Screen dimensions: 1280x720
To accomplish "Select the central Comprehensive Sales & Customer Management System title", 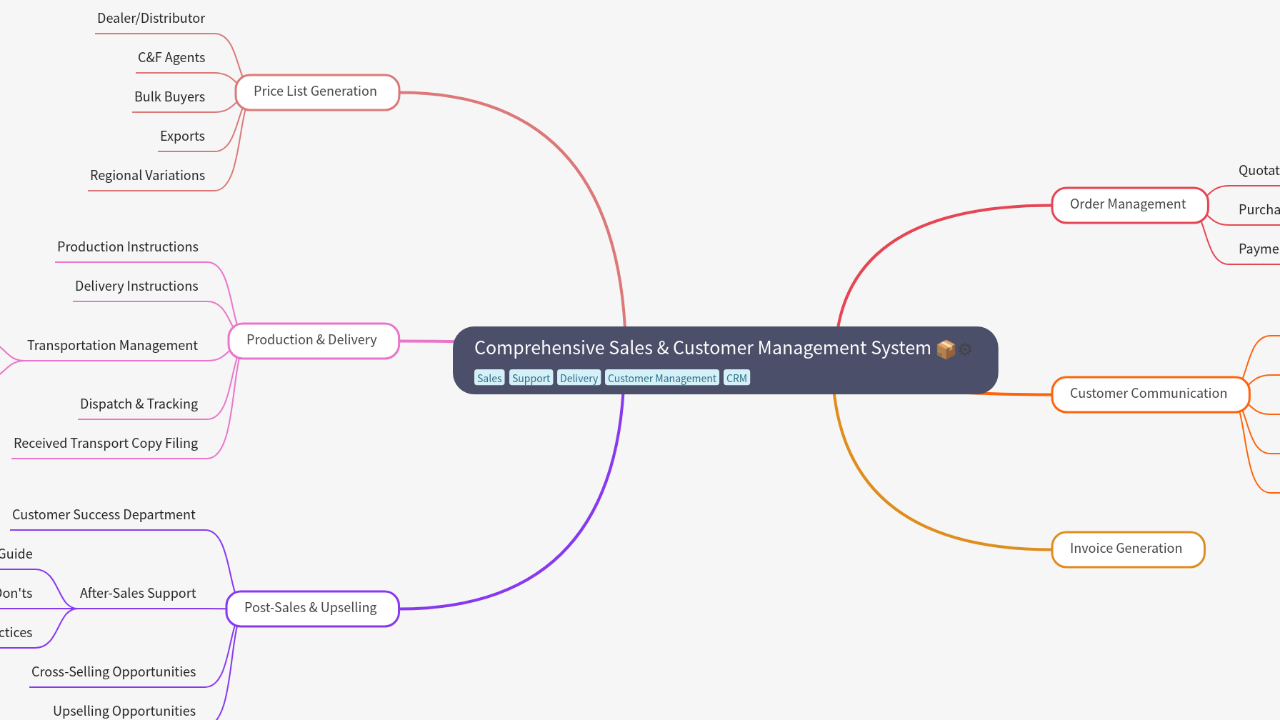I will (702, 348).
